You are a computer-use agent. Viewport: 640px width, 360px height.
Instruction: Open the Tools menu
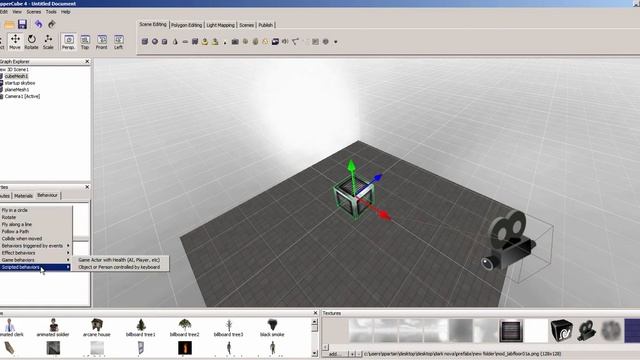[x=51, y=12]
